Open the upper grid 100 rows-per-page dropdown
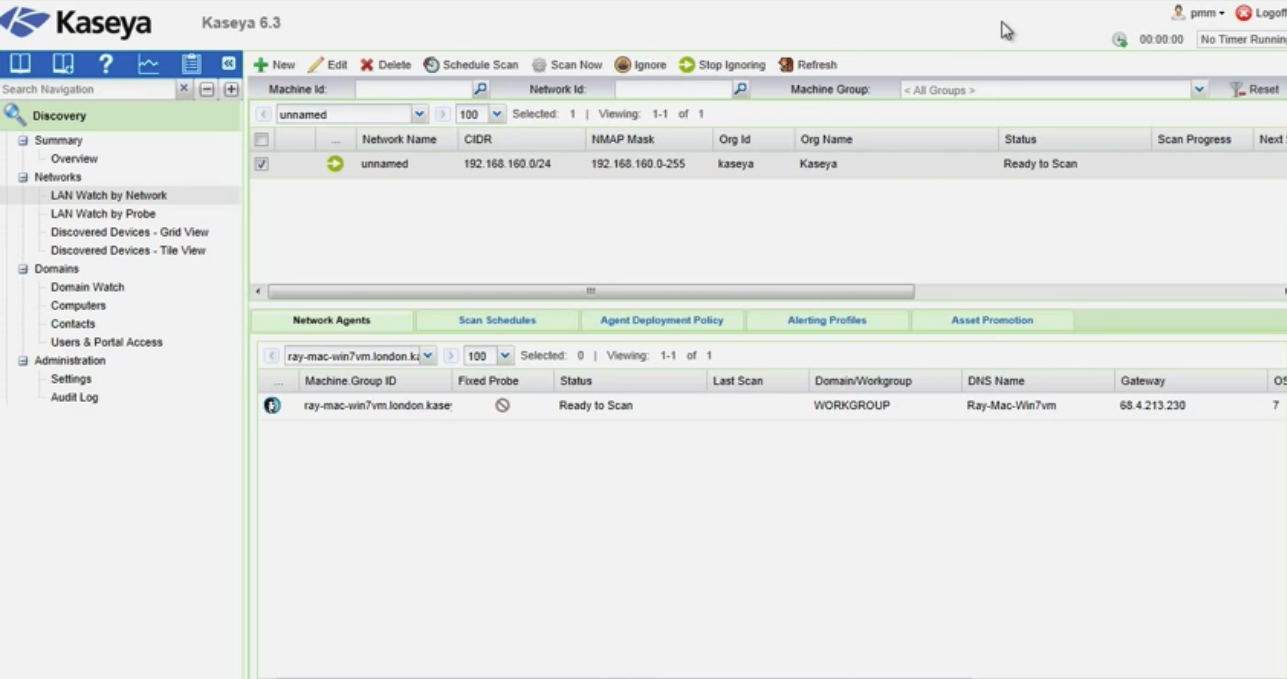This screenshot has height=679, width=1287. pos(498,114)
